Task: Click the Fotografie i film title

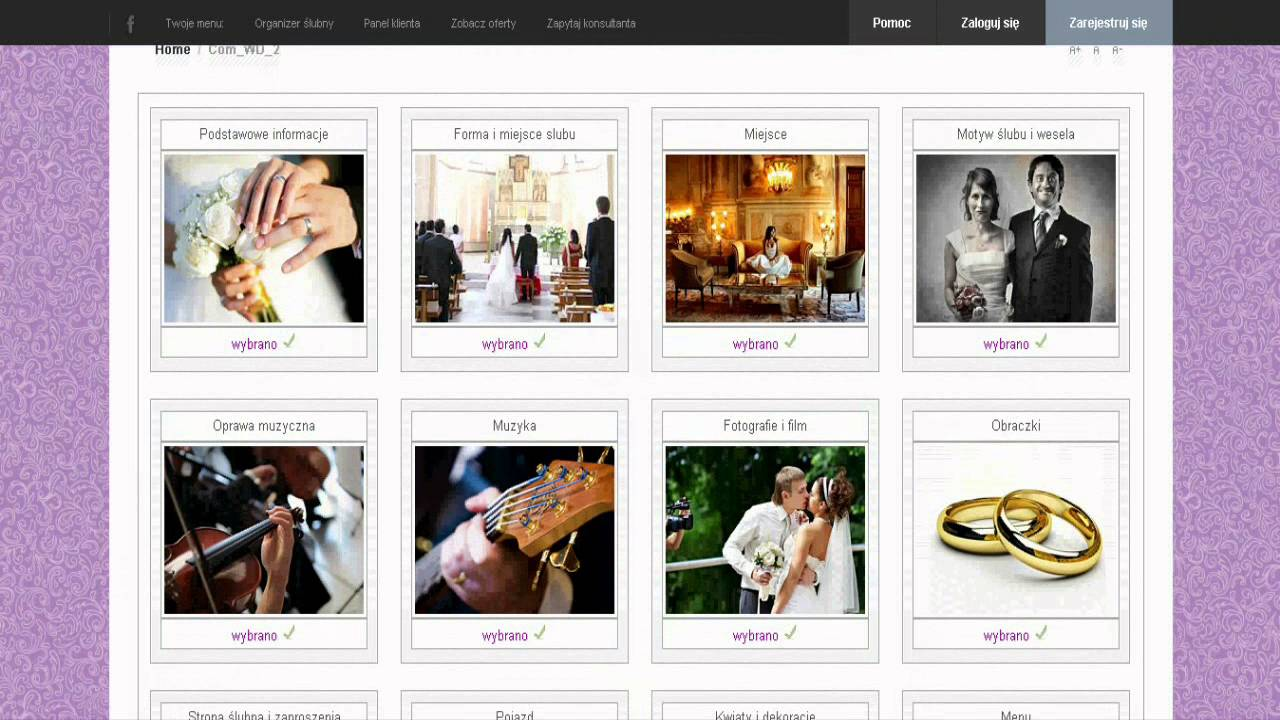Action: click(765, 426)
